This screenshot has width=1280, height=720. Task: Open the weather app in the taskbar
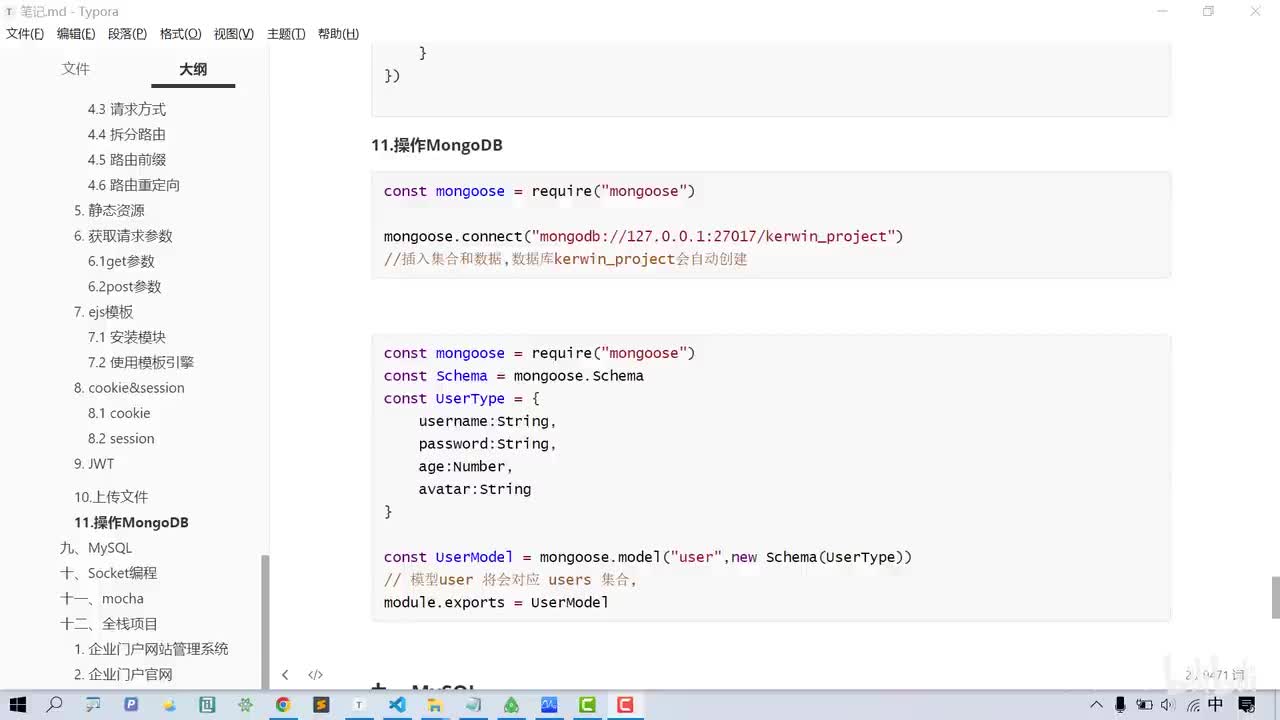click(x=169, y=705)
